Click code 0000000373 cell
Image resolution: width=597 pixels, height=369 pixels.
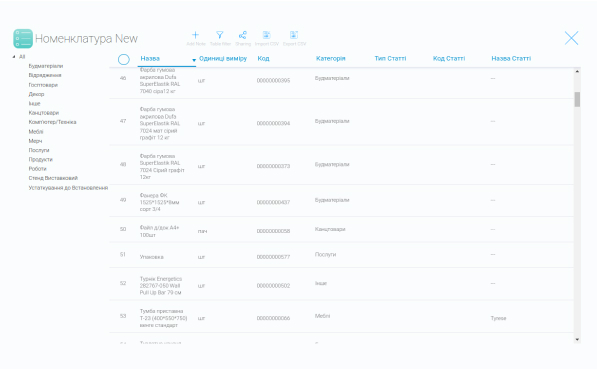coord(273,166)
